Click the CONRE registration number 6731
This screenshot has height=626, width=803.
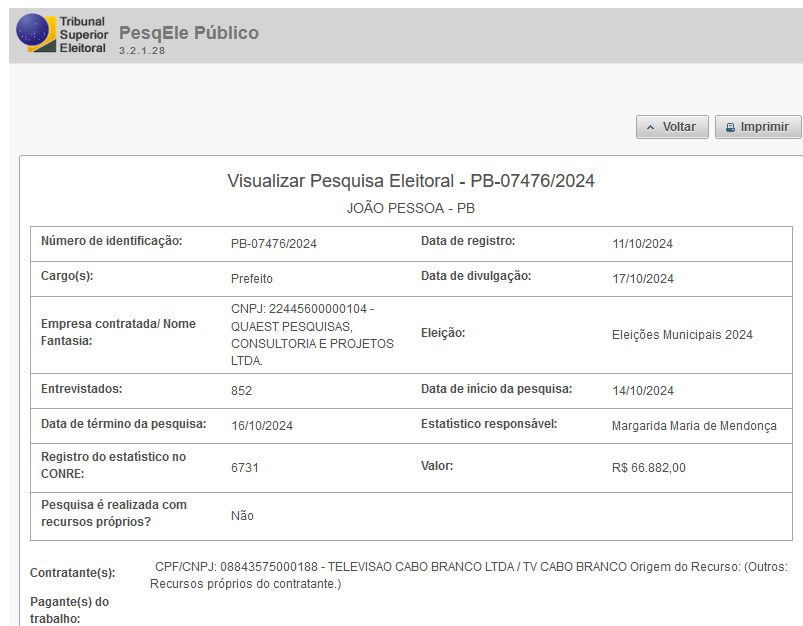[x=245, y=468]
